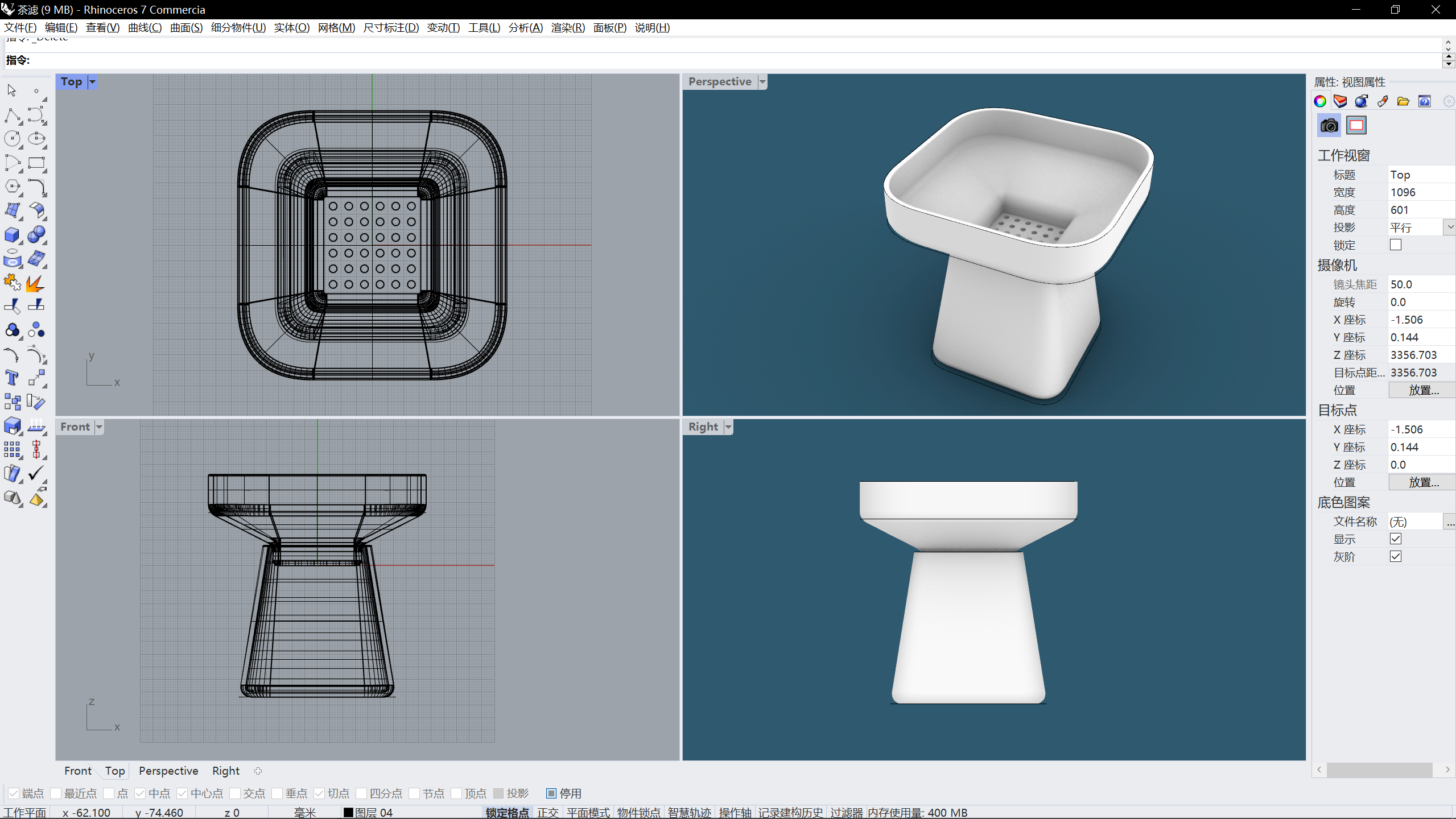Screen dimensions: 1456x819
Task: Toggle the 锁定 viewport lock checkbox
Action: point(1395,245)
